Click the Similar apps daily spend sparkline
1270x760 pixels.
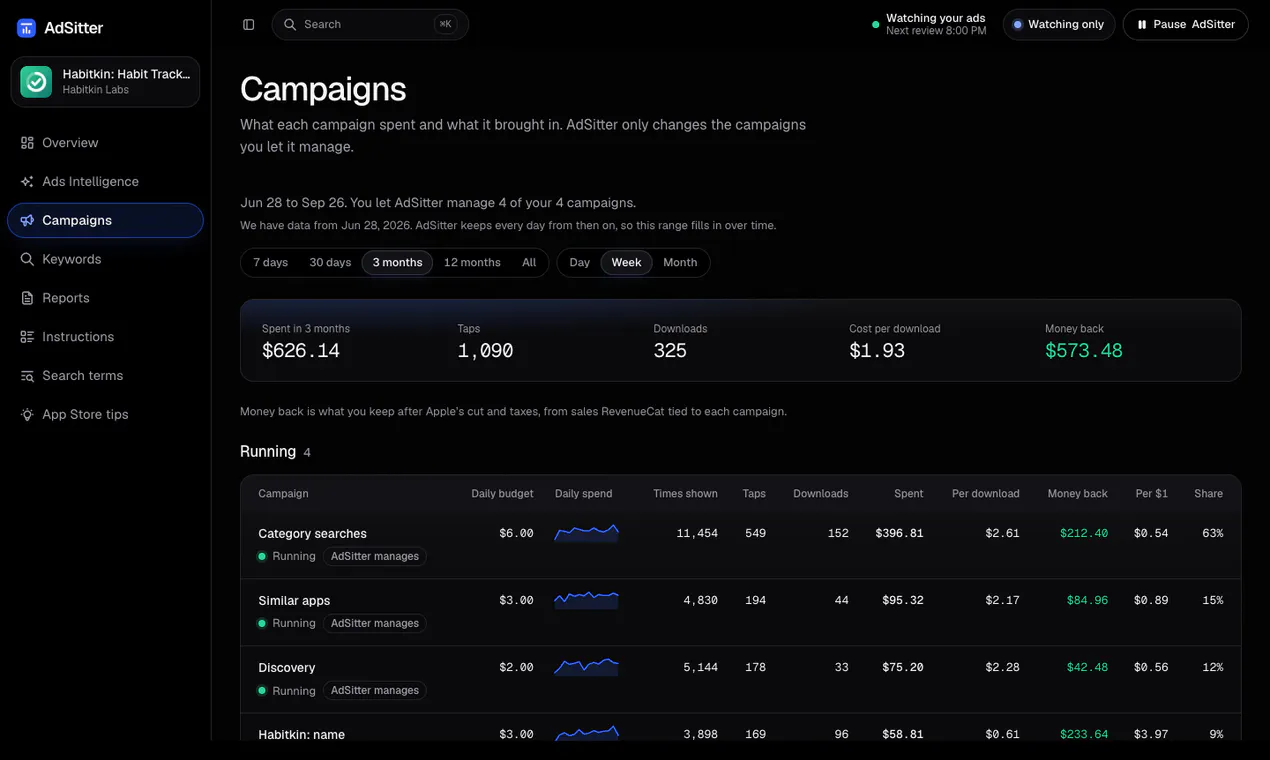click(x=587, y=600)
